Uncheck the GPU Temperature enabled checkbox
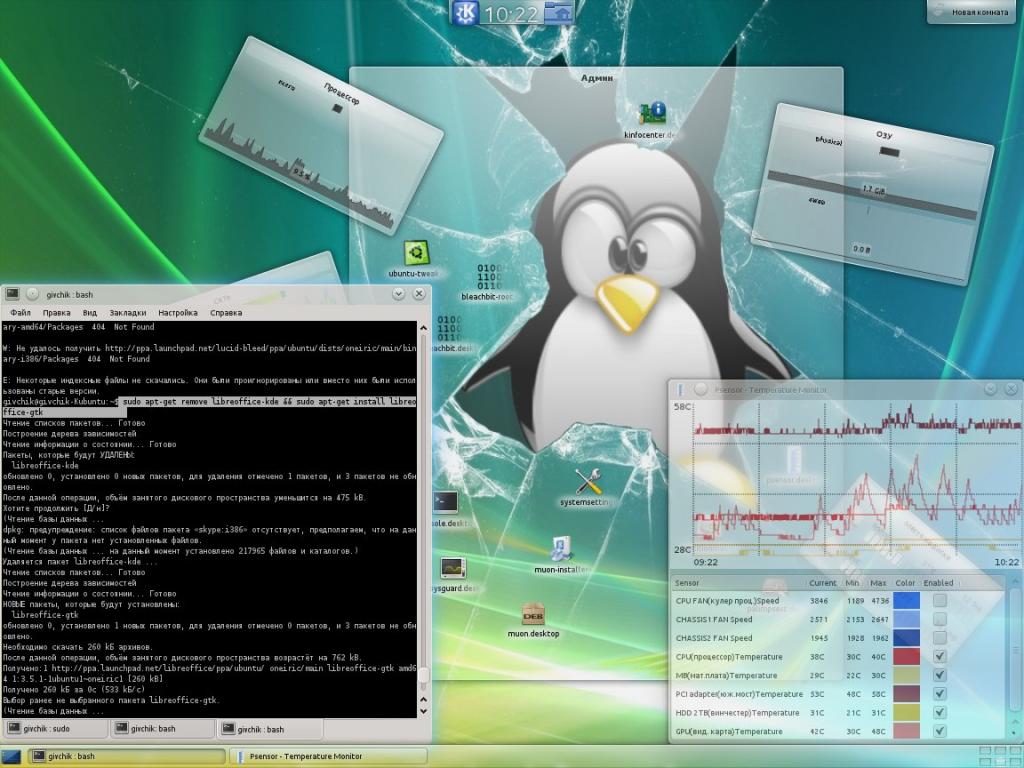 click(939, 731)
